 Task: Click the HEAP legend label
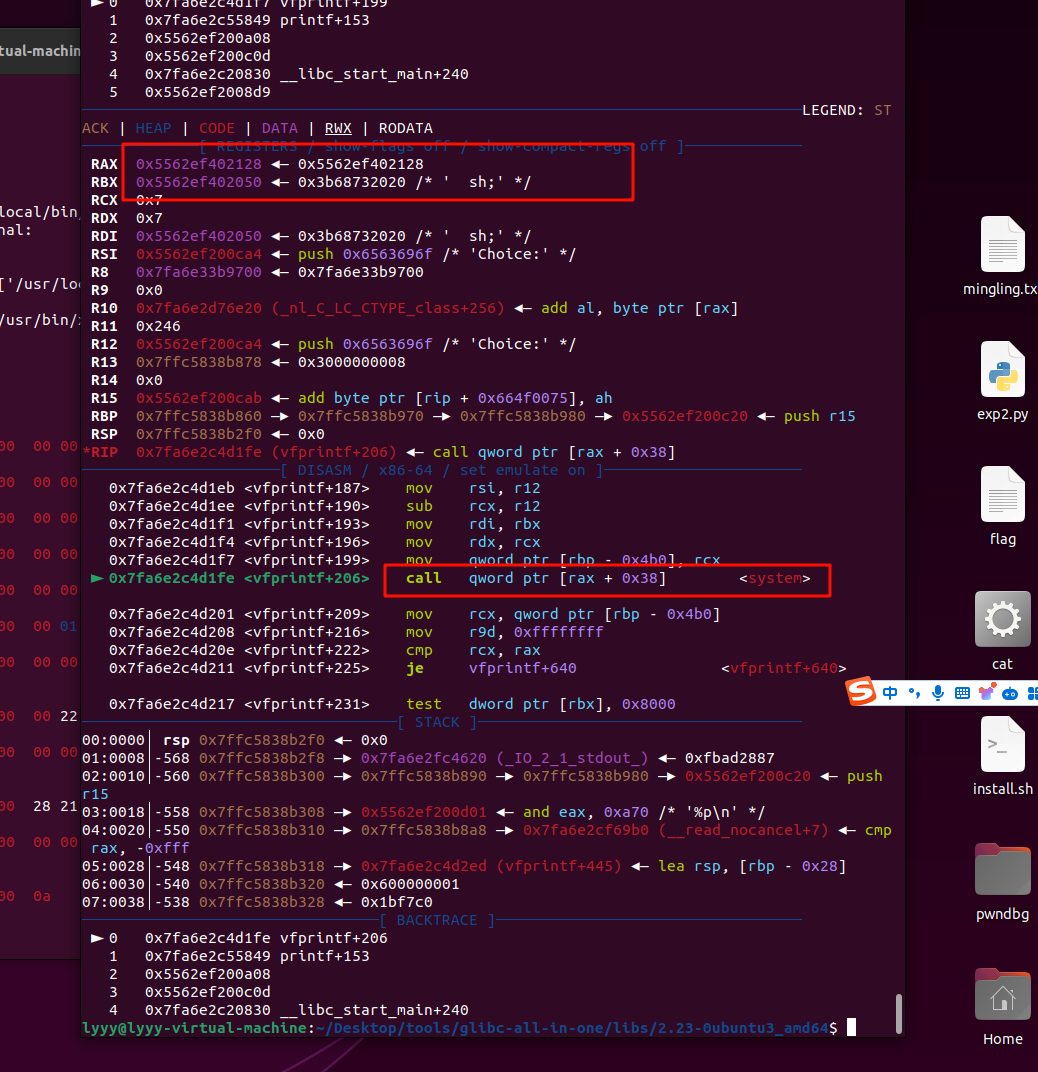[x=153, y=128]
